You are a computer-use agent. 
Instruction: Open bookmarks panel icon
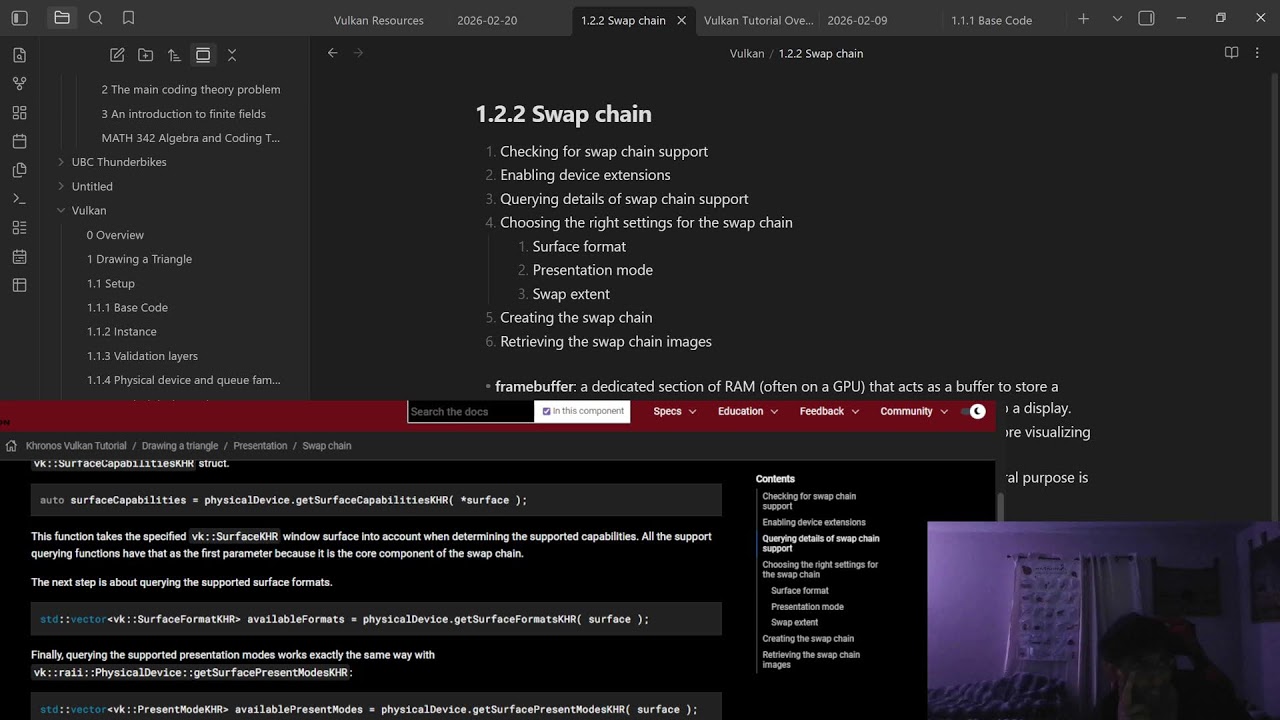[128, 18]
